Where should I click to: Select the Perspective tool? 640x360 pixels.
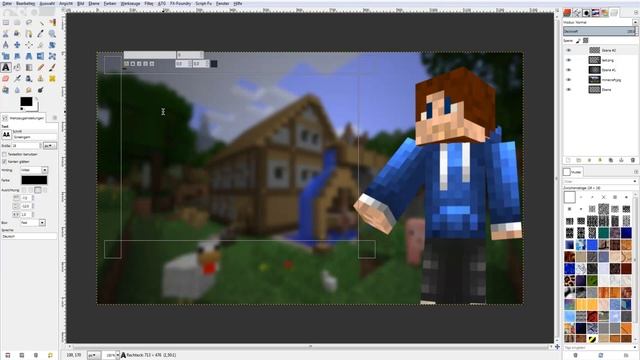pos(29,56)
